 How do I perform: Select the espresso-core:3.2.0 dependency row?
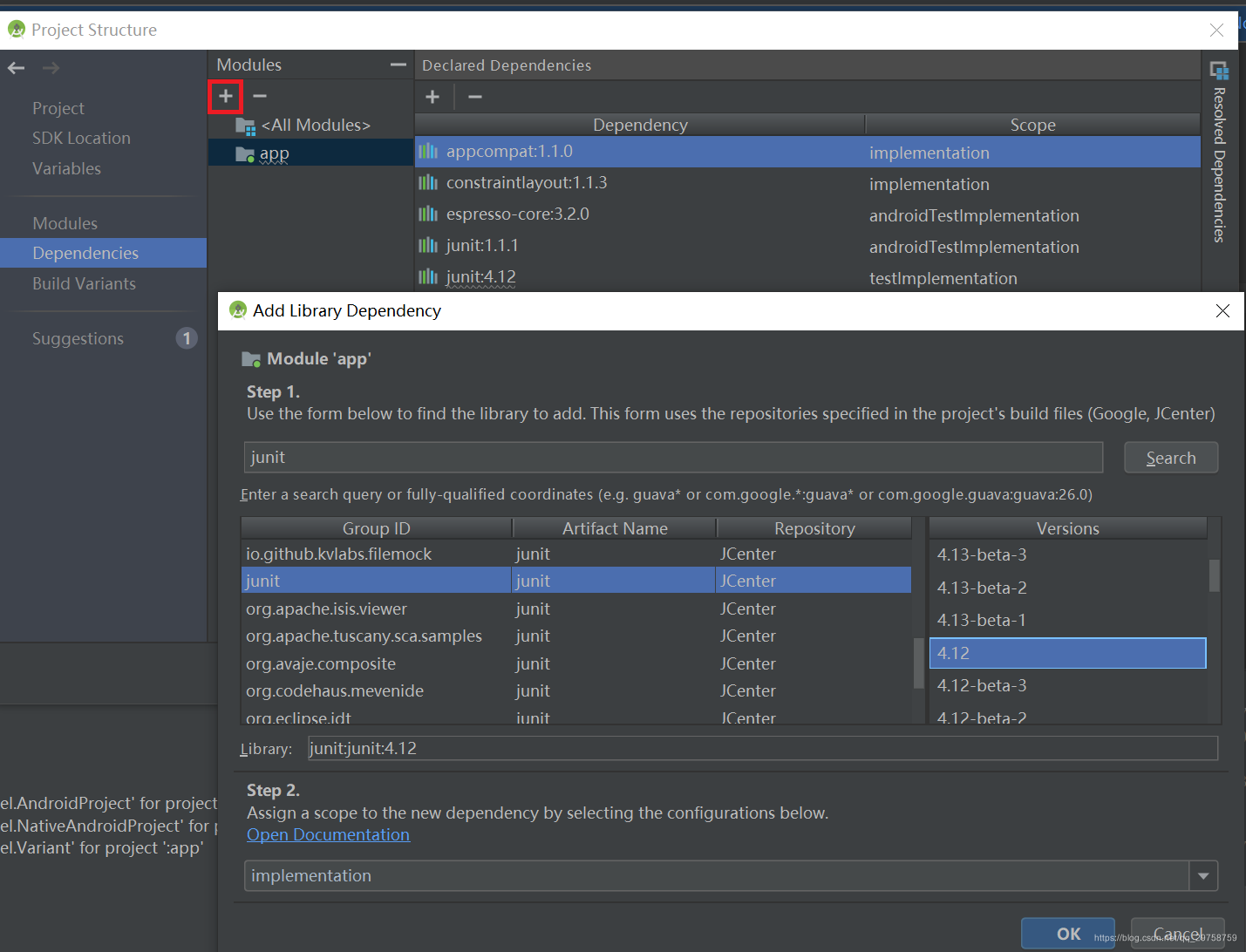[807, 214]
